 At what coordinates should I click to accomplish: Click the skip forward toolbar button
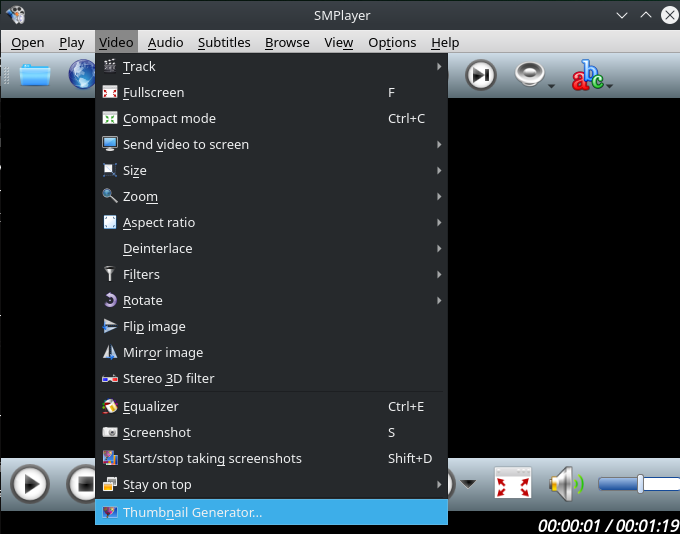481,75
